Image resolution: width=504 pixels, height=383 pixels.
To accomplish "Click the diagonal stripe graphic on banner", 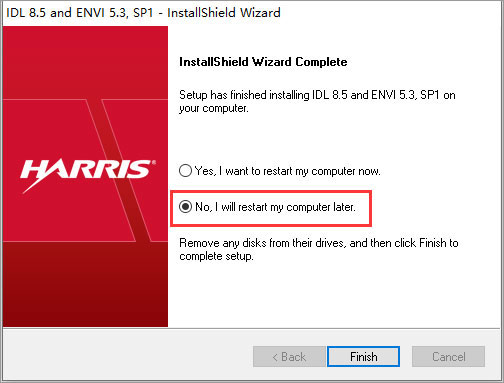I will 123,170.
